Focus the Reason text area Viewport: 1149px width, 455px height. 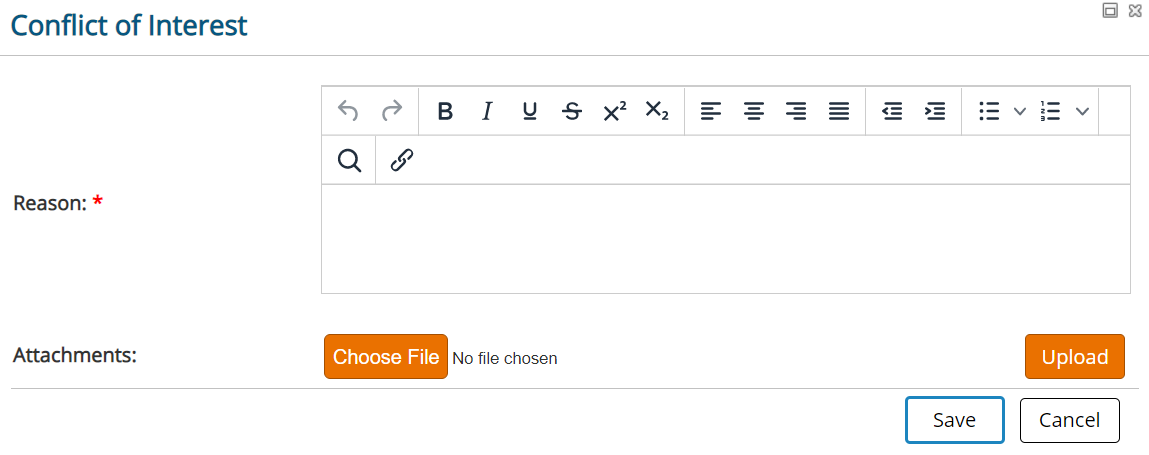(x=725, y=239)
